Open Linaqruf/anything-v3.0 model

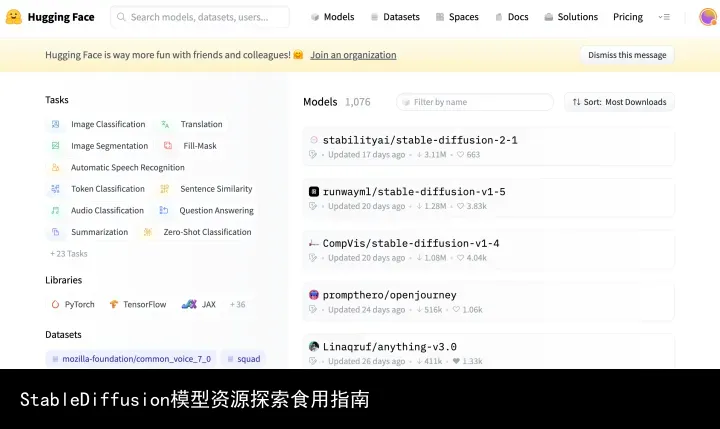coord(389,347)
